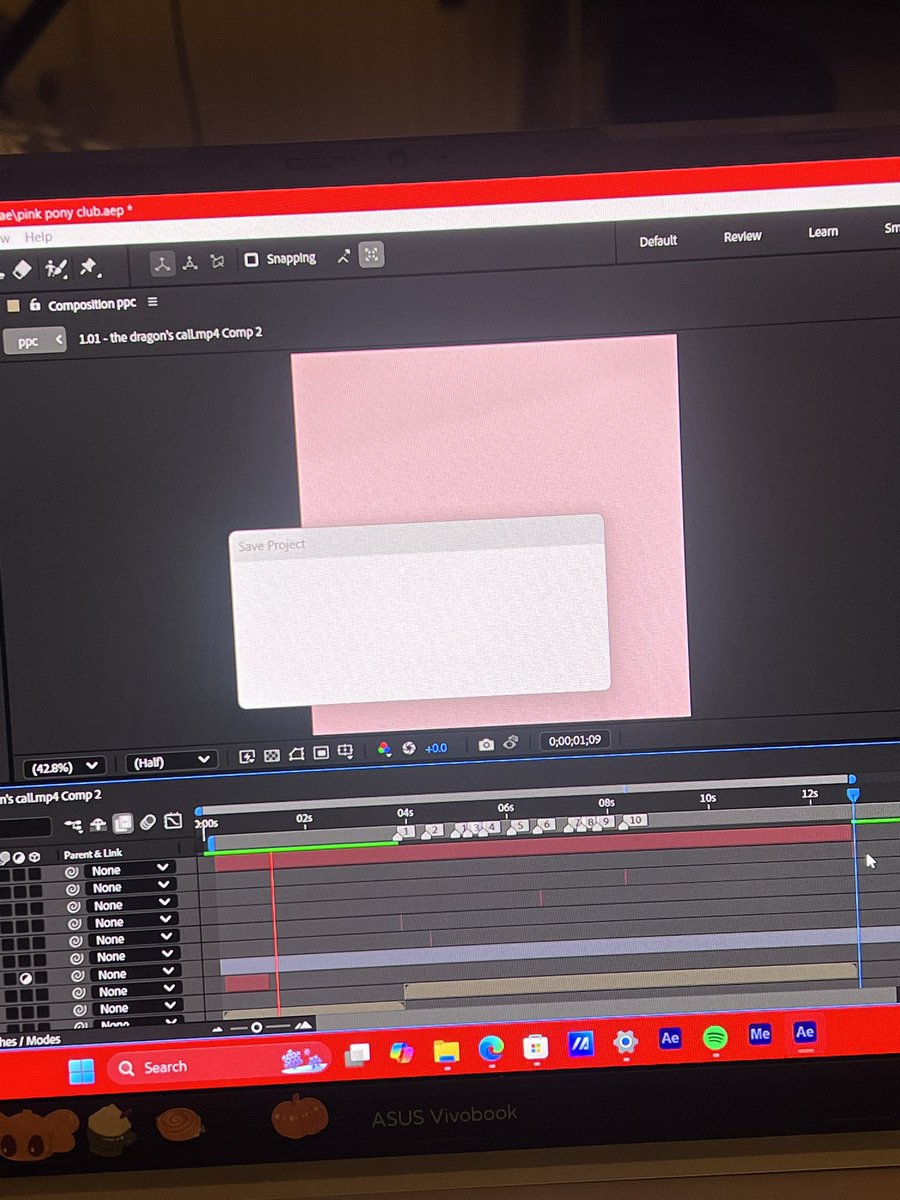Toggle the Region of Interest
The image size is (900, 1200).
[x=320, y=752]
